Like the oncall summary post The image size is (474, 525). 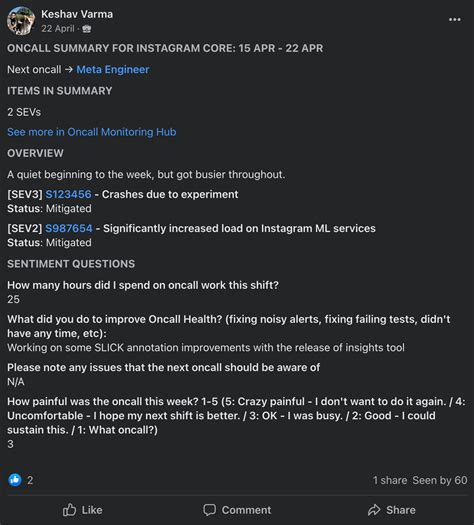82,510
